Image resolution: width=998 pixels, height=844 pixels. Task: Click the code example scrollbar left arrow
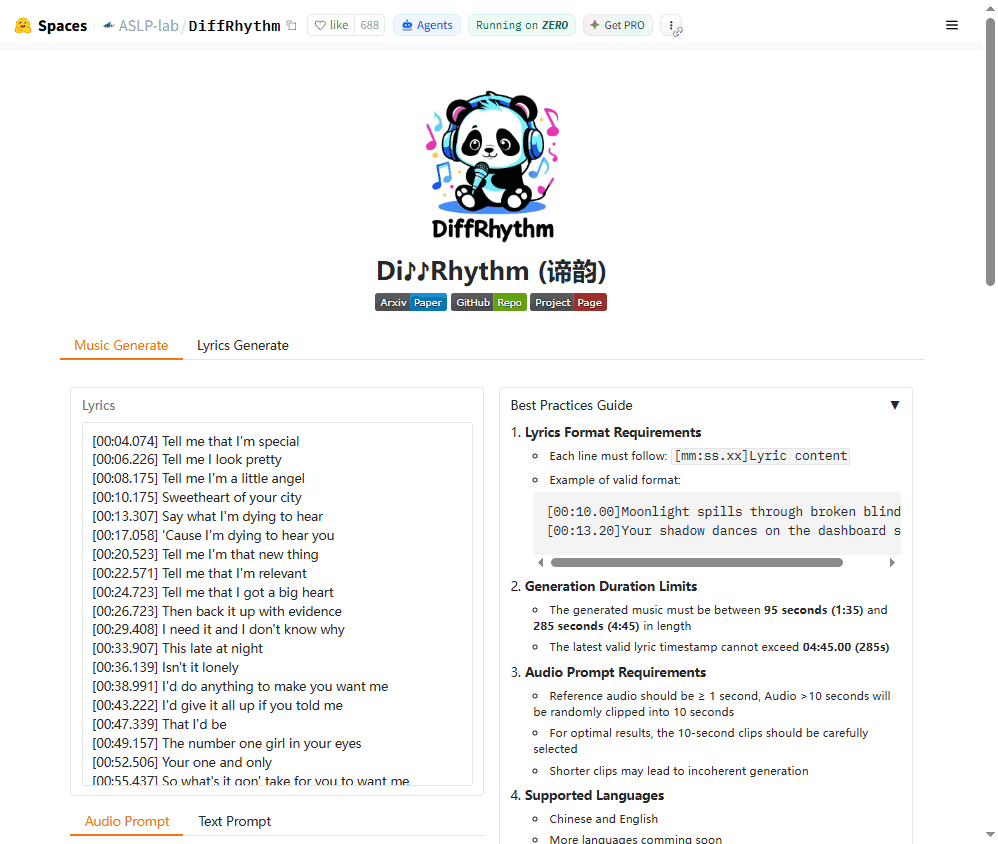[540, 563]
